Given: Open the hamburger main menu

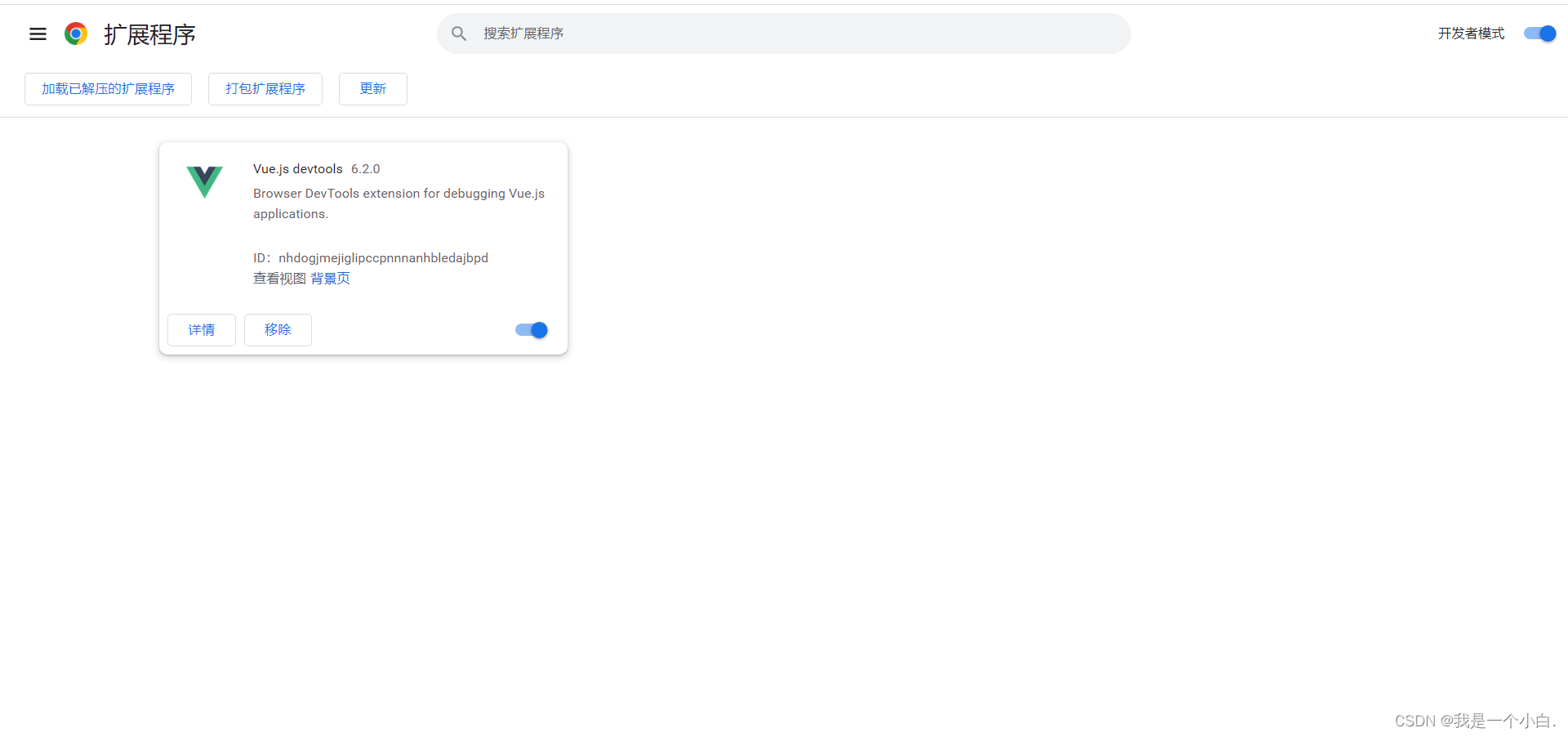Looking at the screenshot, I should [x=38, y=33].
